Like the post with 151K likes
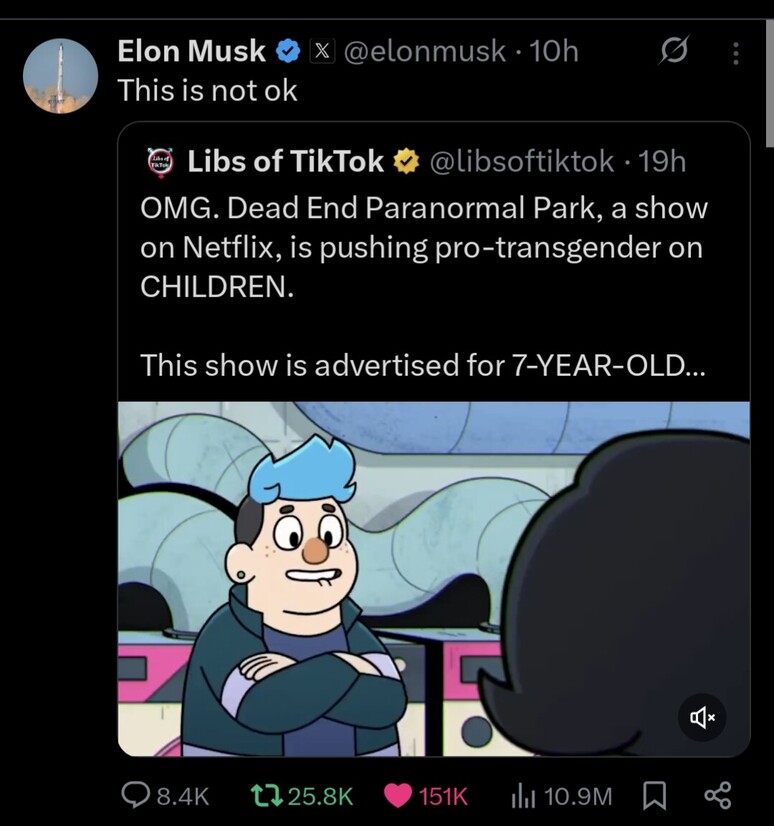Image resolution: width=774 pixels, height=826 pixels. [x=398, y=795]
